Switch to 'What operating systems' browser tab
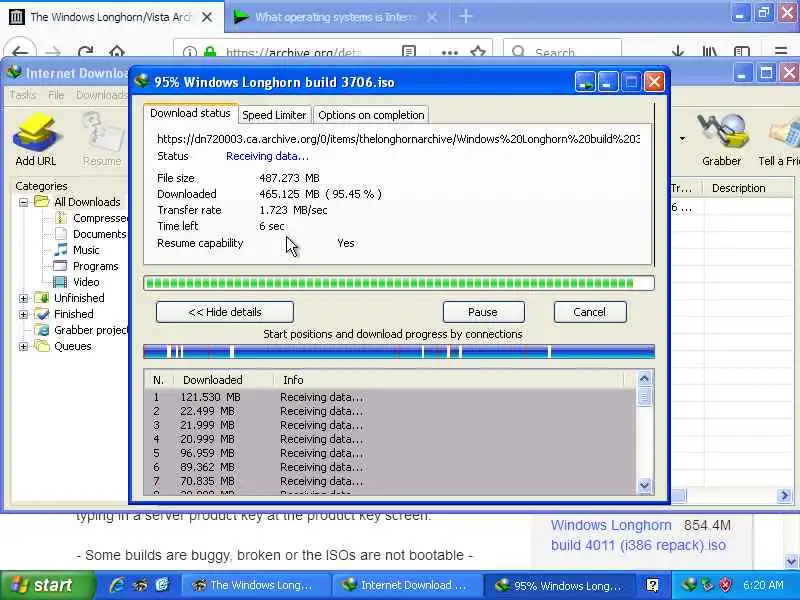The image size is (800, 600). pos(335,17)
